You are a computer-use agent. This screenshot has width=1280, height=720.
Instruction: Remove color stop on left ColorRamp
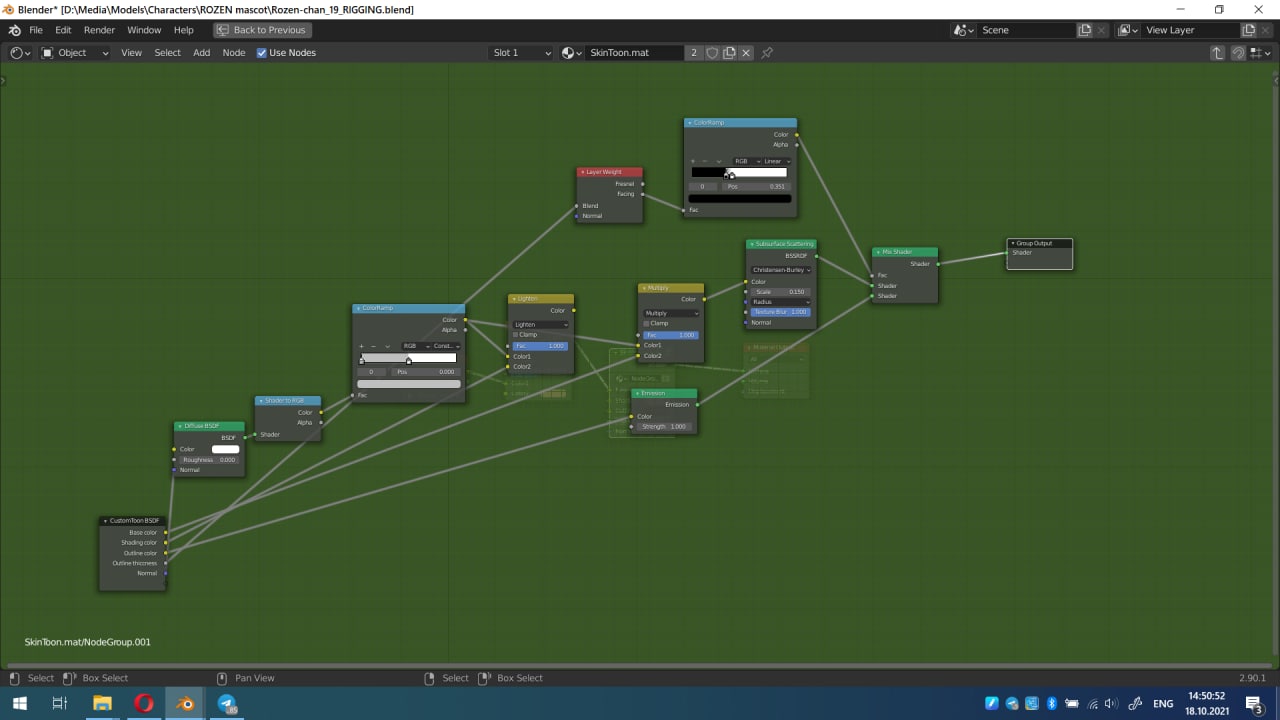point(373,346)
